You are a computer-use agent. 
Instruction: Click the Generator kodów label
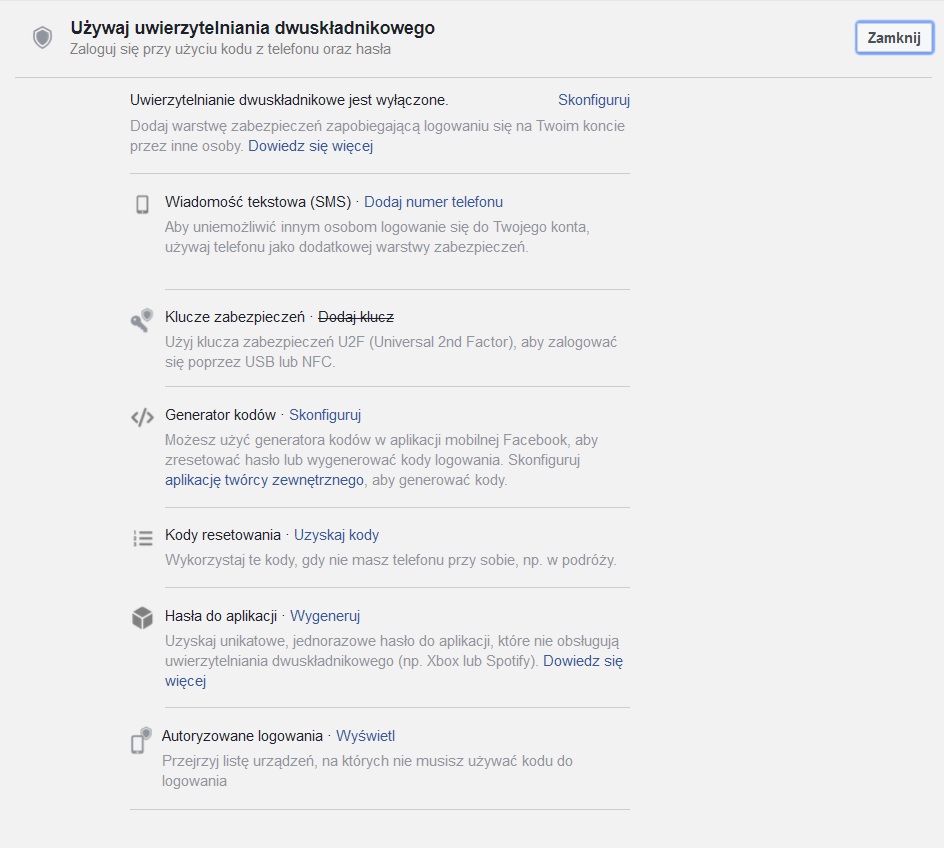[220, 415]
